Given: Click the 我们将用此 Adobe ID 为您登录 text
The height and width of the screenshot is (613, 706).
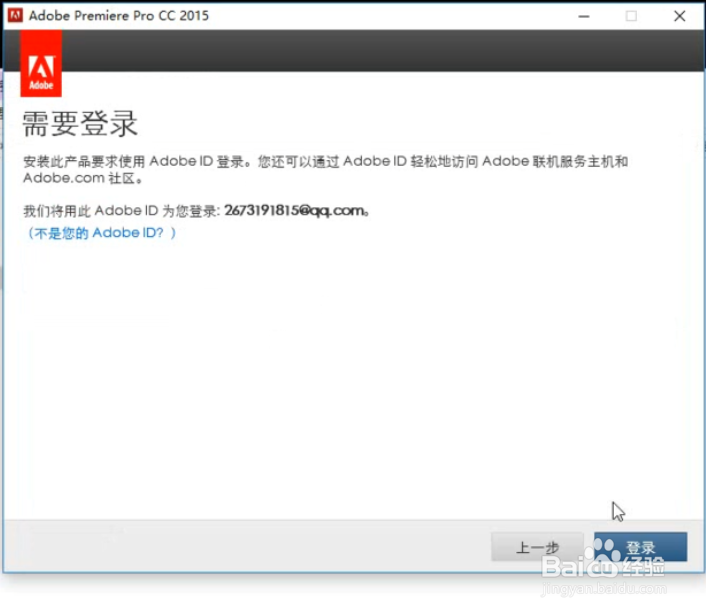Looking at the screenshot, I should point(120,211).
